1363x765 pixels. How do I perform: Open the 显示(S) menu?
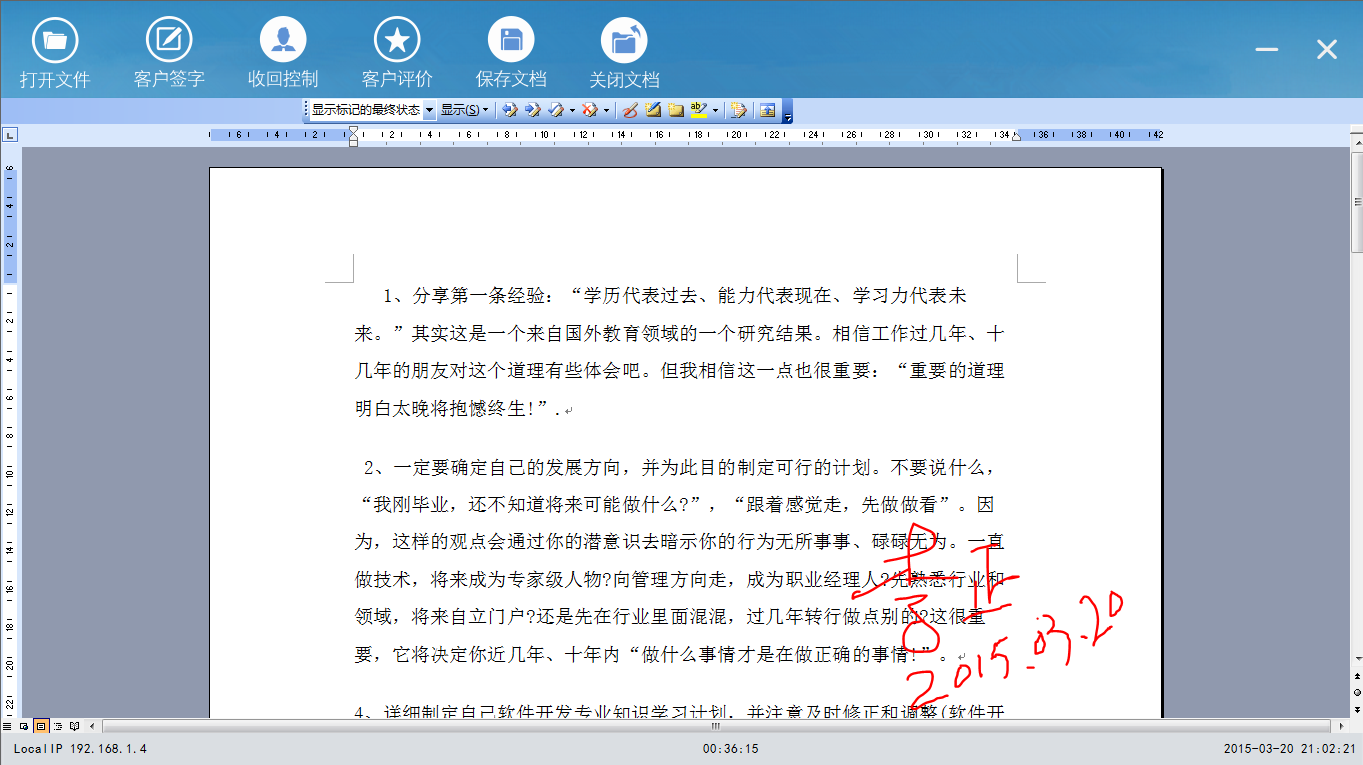coord(465,110)
